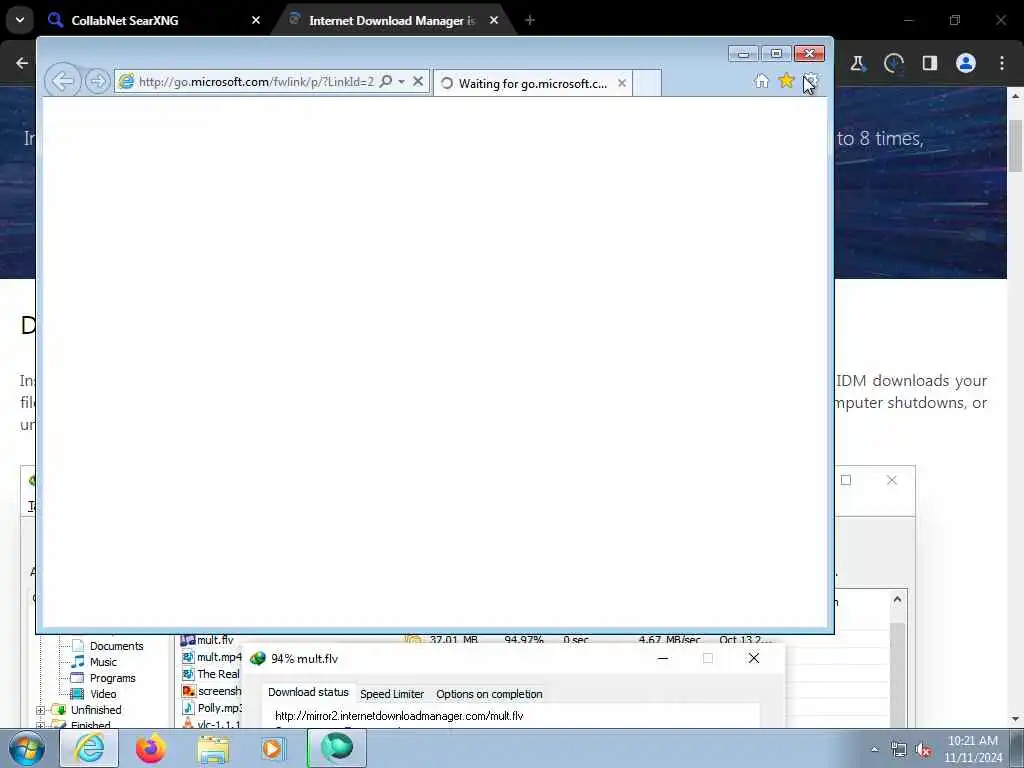Screen dimensions: 1024x768
Task: Click IDM icon in mult.flv dialog title
Action: point(258,658)
